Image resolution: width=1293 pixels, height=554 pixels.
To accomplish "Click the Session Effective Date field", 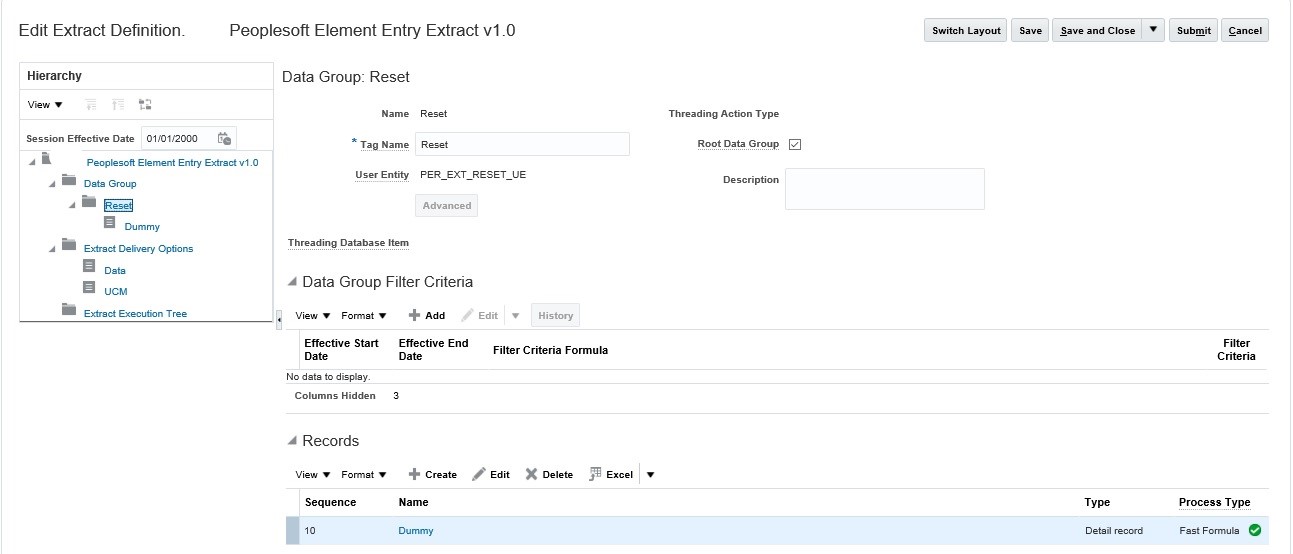I will [177, 139].
